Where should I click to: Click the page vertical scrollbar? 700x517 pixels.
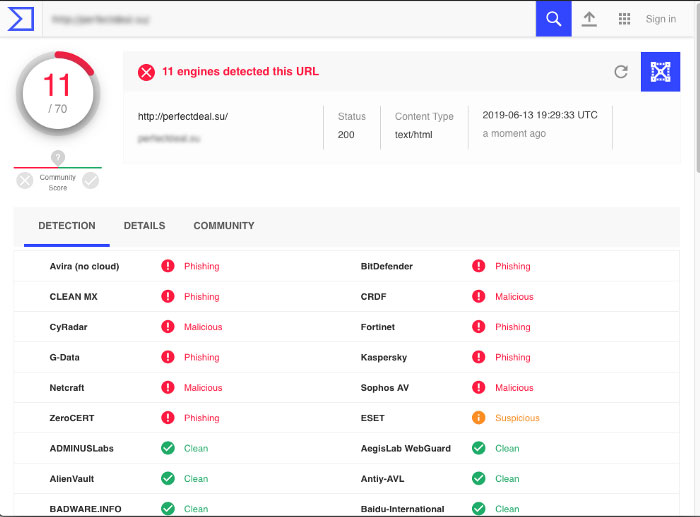pyautogui.click(x=697, y=89)
